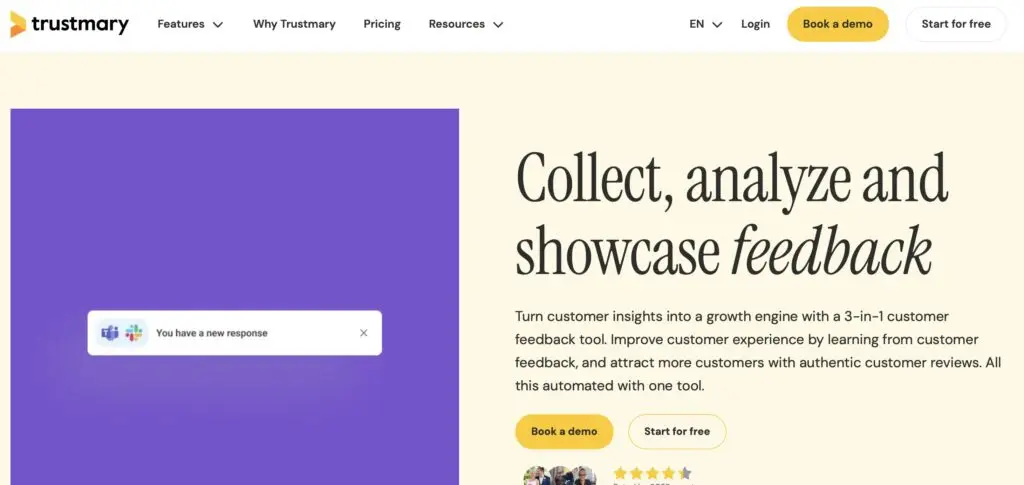This screenshot has height=485, width=1024.
Task: Click the Login link
Action: coord(755,24)
